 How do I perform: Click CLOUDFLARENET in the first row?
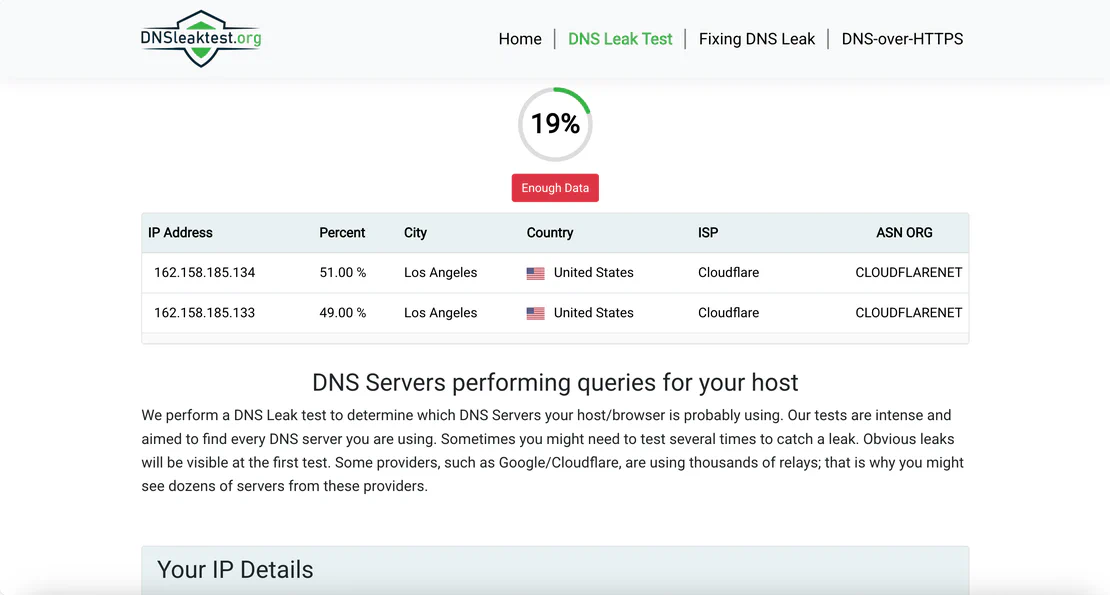(x=908, y=273)
